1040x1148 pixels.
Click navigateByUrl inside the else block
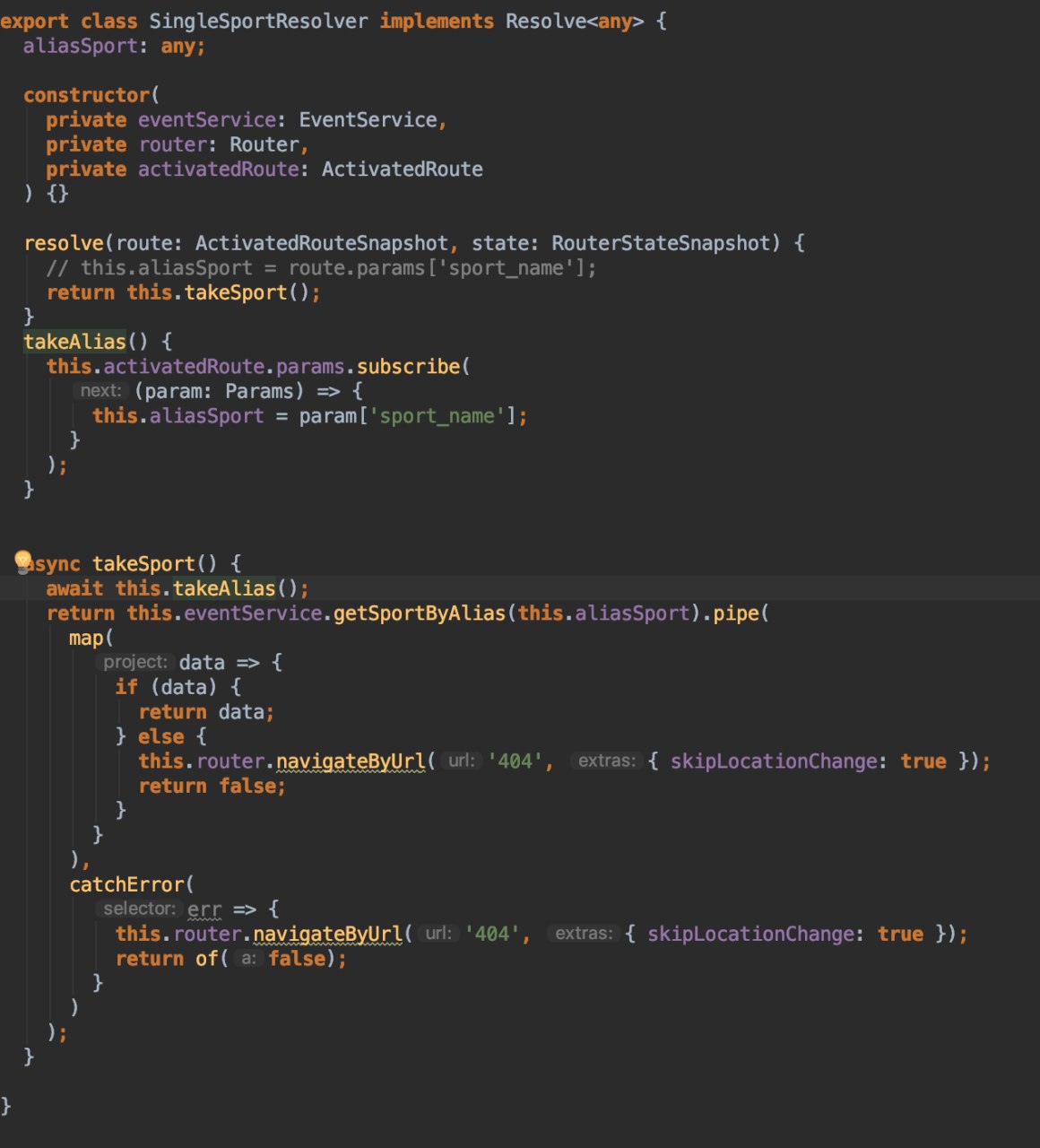click(351, 761)
